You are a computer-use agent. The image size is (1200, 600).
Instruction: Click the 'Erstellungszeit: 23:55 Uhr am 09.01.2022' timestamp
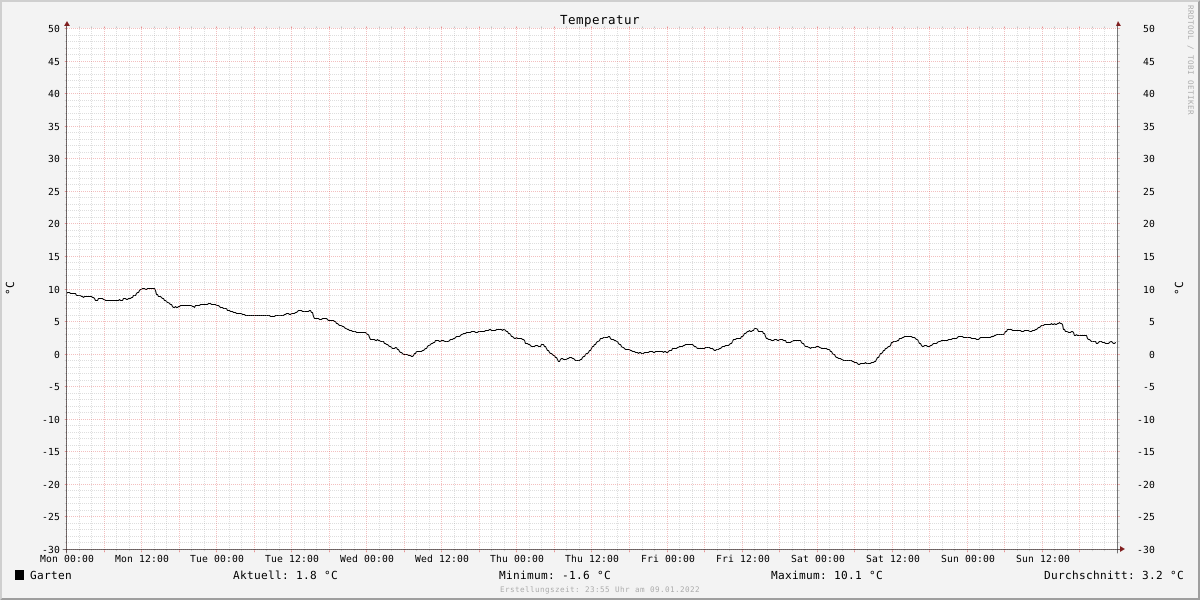pos(600,590)
